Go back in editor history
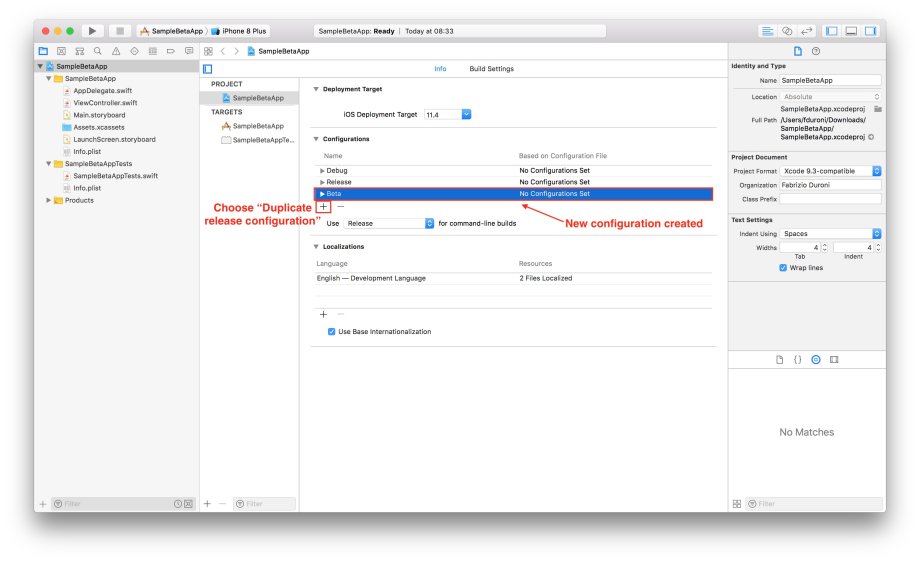The image size is (920, 561). [x=223, y=51]
